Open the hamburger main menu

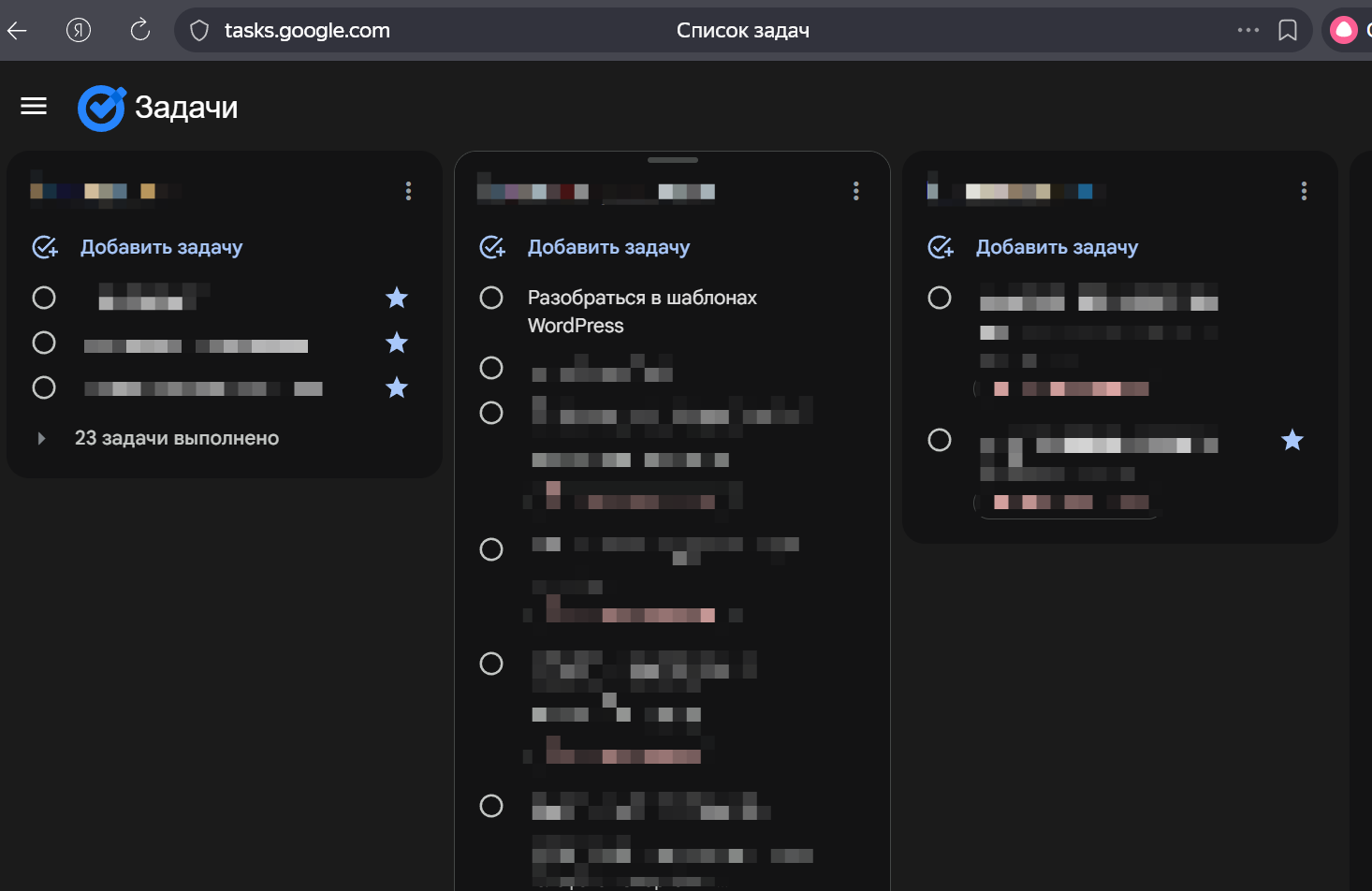34,107
